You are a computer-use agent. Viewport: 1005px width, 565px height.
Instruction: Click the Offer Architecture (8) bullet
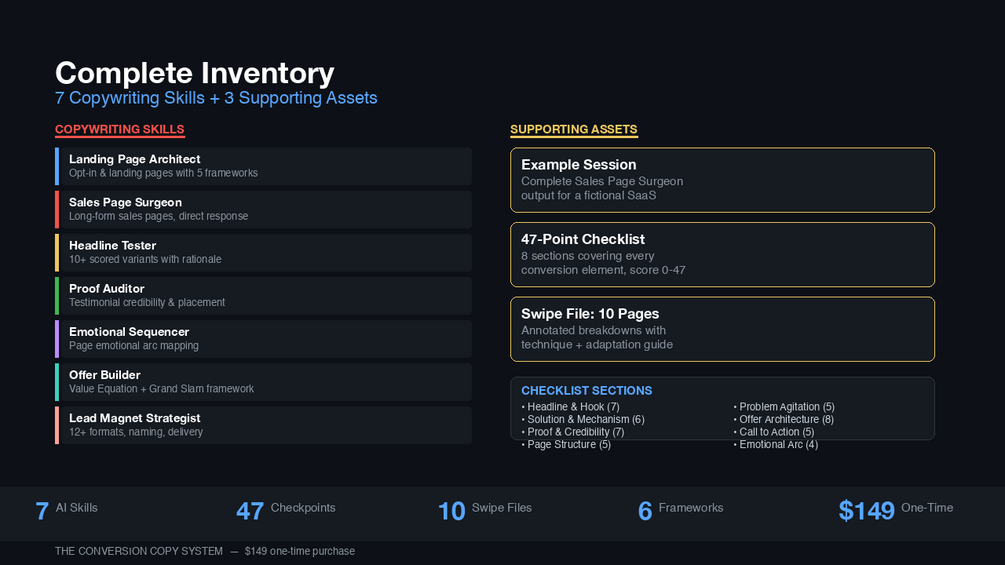click(784, 420)
